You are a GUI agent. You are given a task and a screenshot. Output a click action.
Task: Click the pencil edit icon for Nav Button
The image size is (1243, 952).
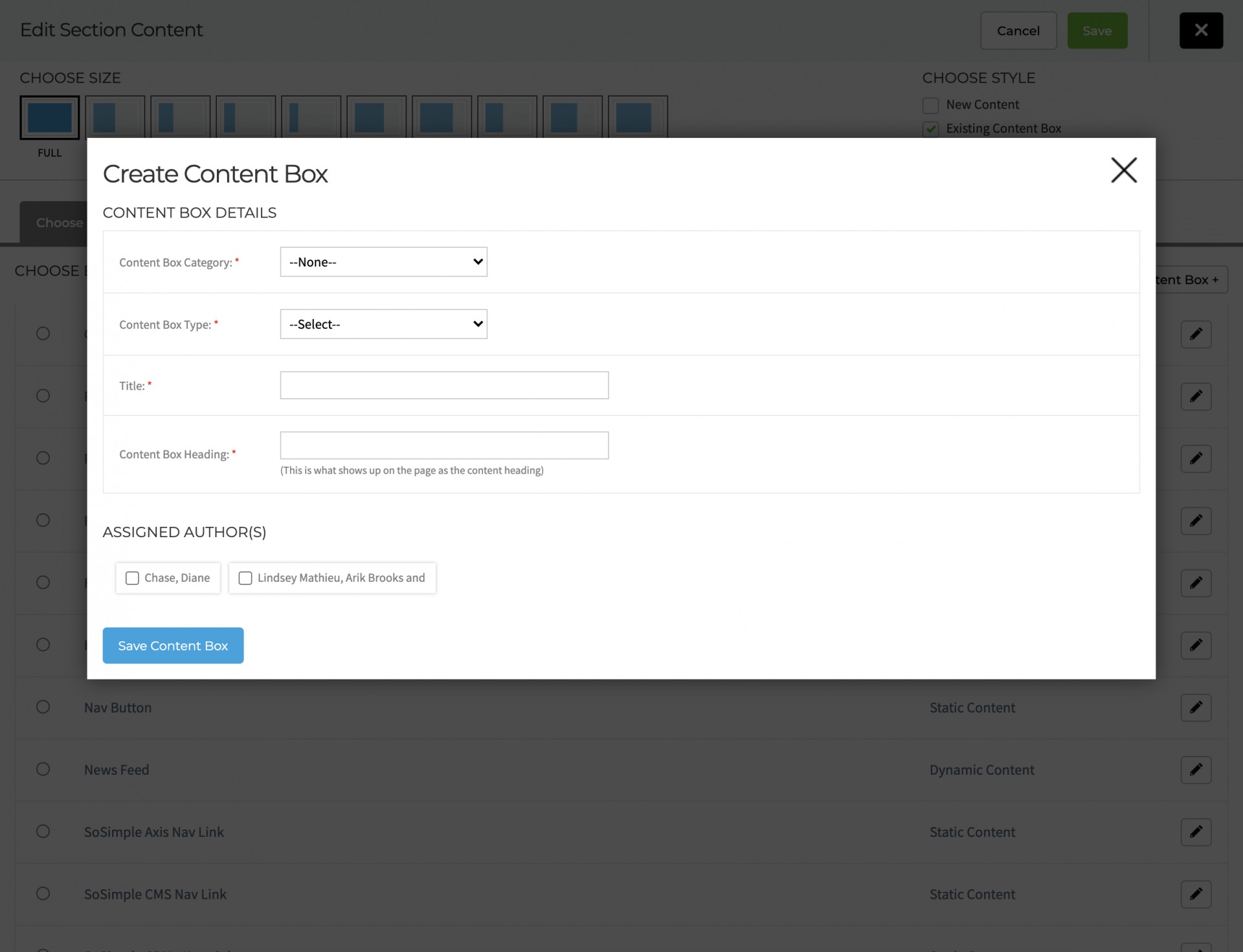(1195, 707)
